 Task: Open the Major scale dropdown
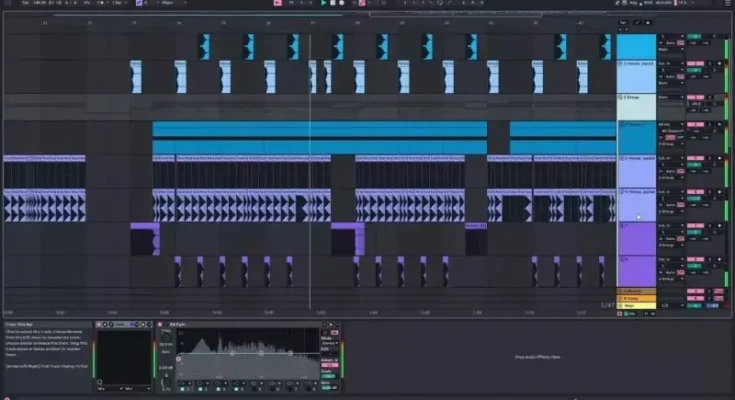(166, 3)
